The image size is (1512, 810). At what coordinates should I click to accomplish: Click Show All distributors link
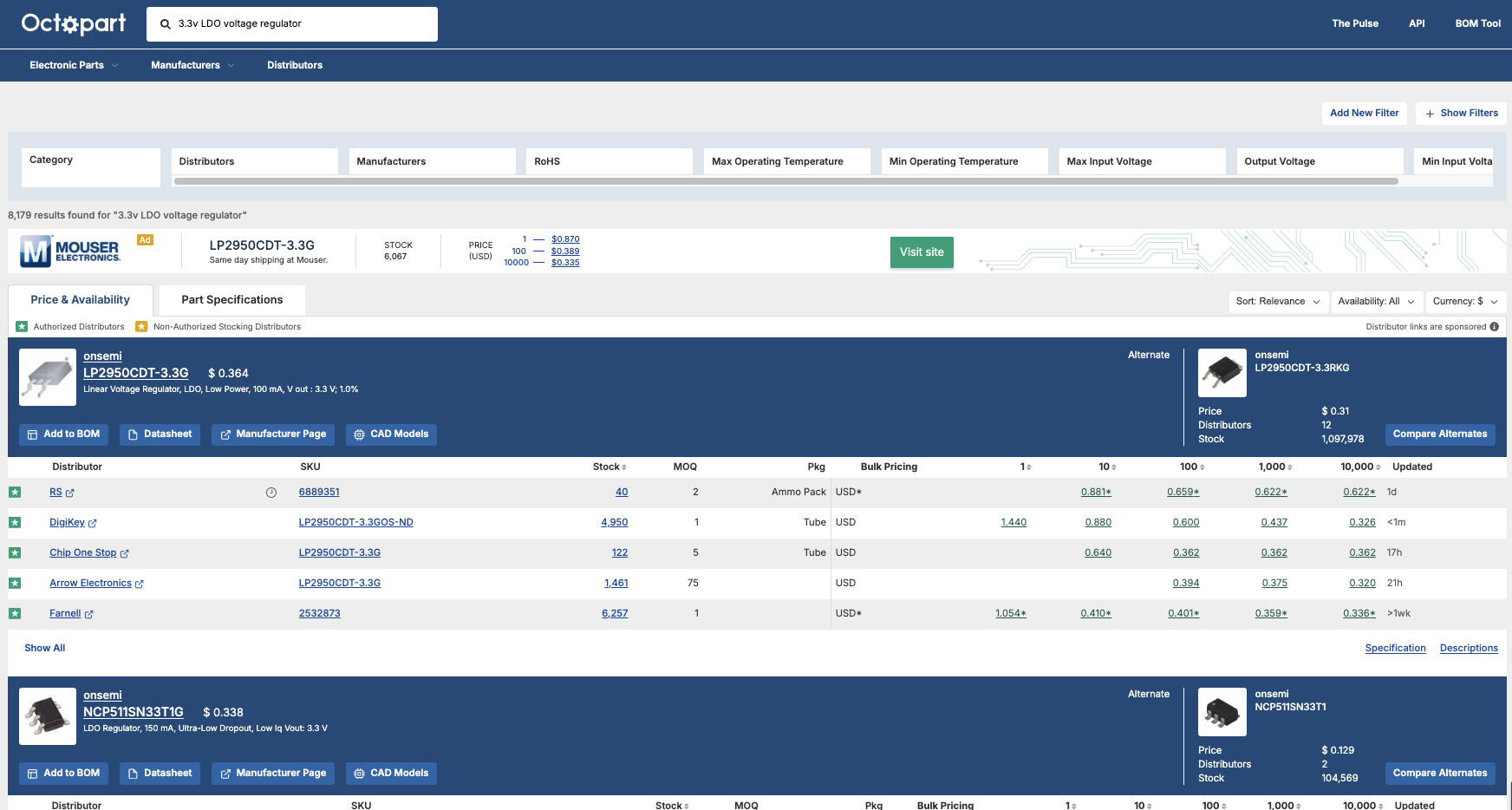[x=45, y=649]
